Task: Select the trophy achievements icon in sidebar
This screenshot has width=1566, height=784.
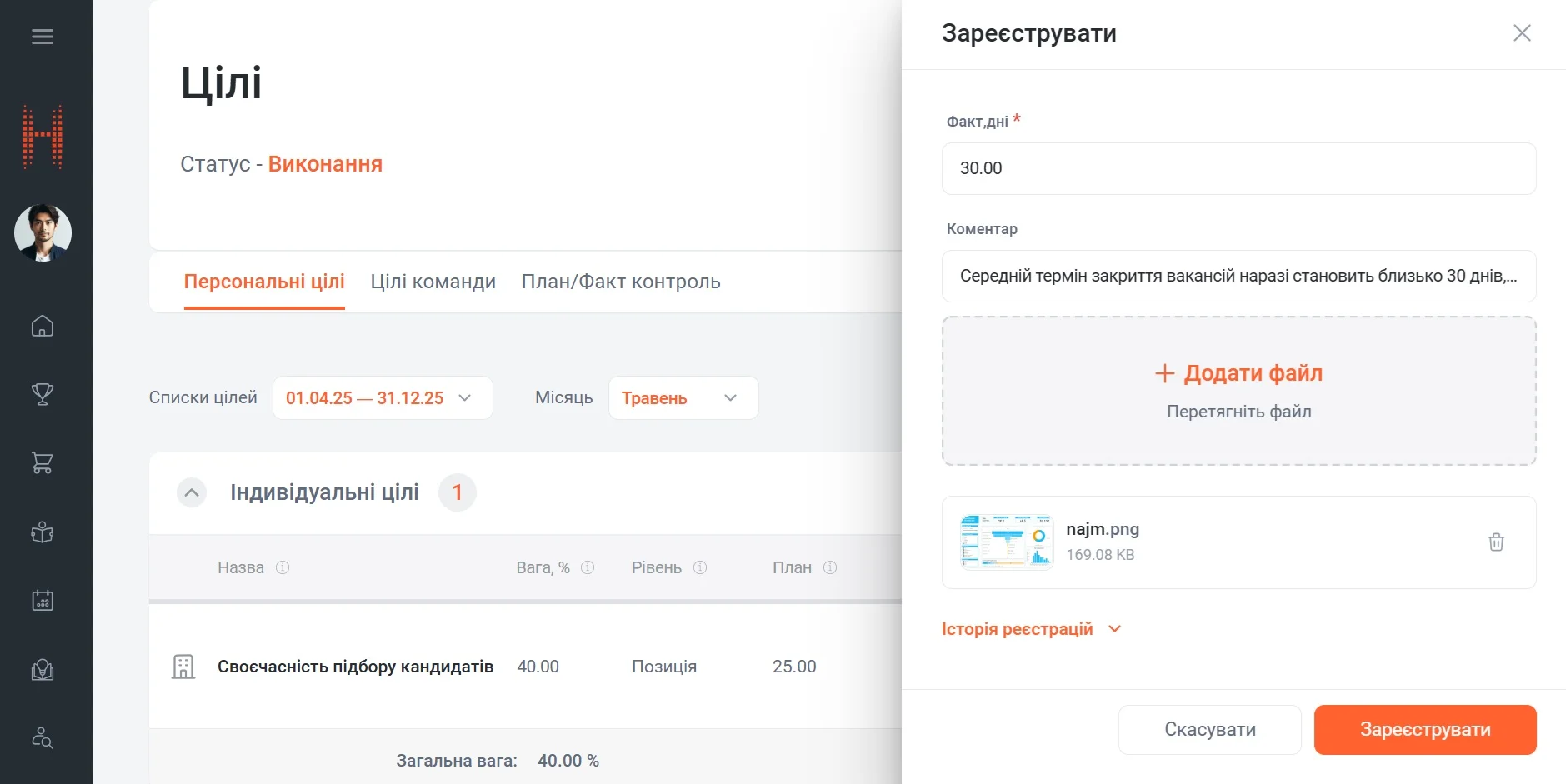Action: click(42, 394)
